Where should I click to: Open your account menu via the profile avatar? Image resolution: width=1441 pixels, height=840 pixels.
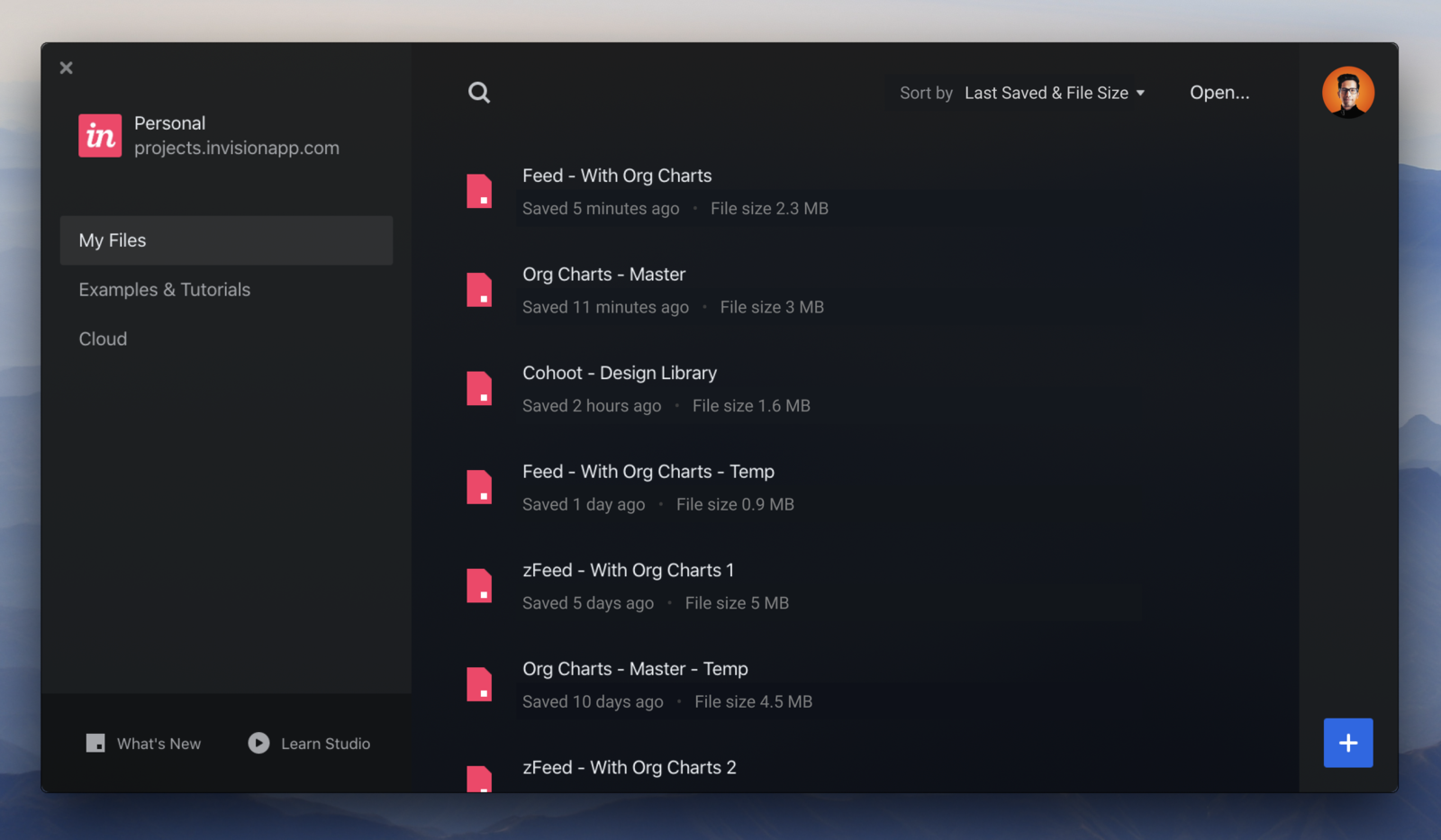(1348, 92)
